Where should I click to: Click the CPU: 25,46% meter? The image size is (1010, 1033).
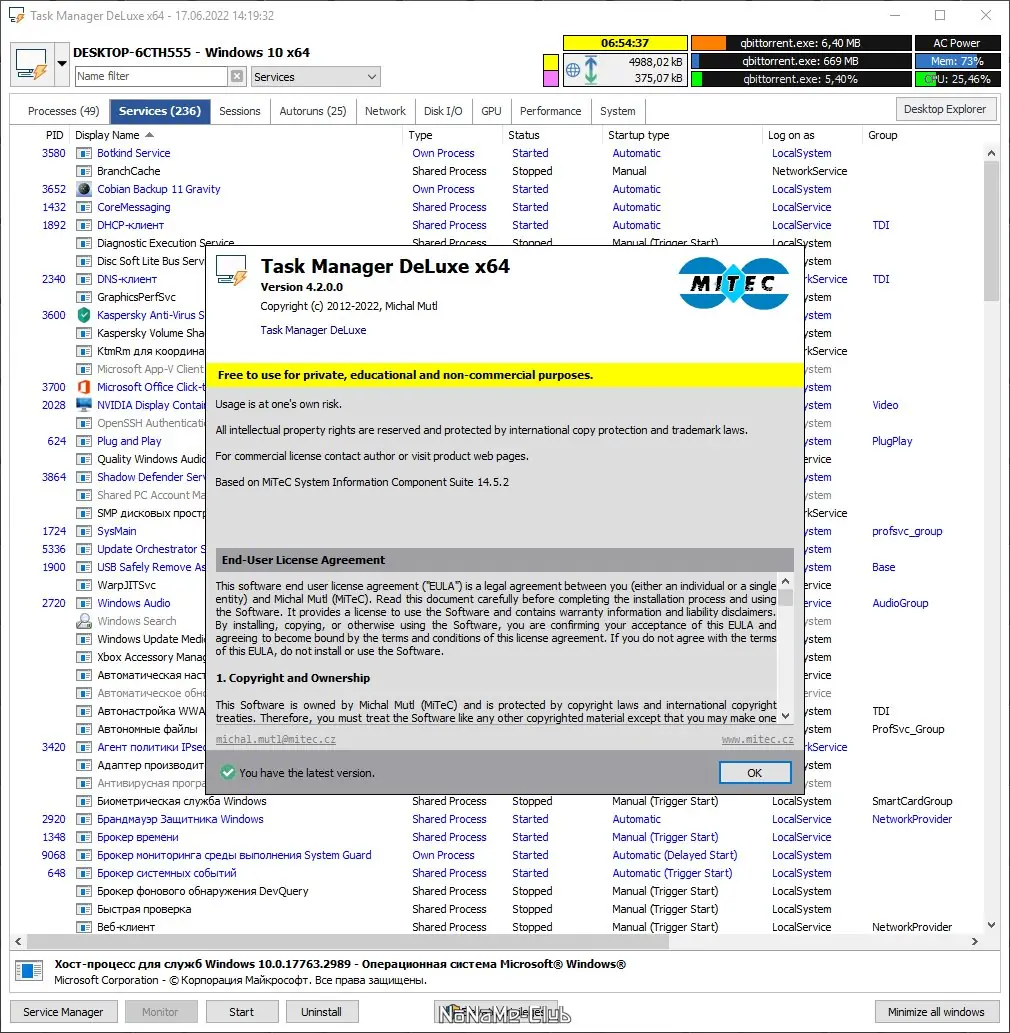957,79
